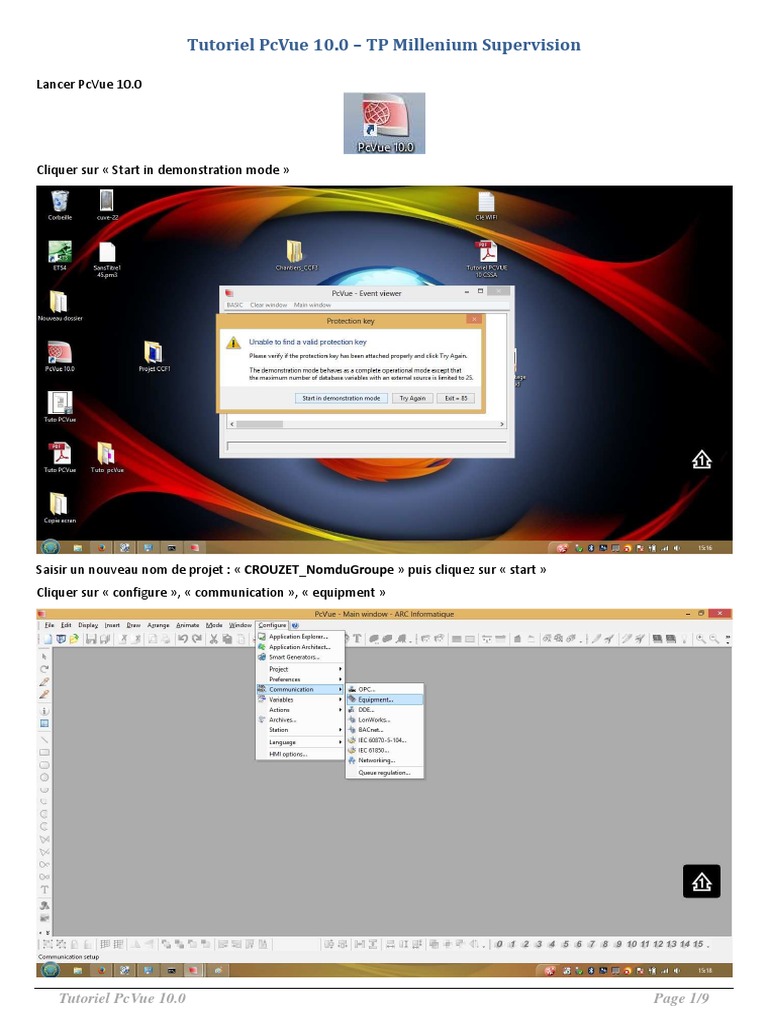768x1024 pixels.
Task: Select the ETS4 desktop icon
Action: tap(59, 255)
